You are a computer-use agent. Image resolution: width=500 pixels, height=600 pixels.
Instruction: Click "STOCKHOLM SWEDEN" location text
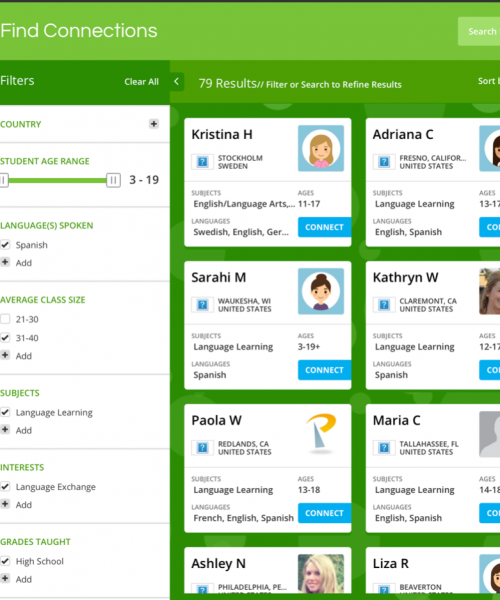coord(240,162)
